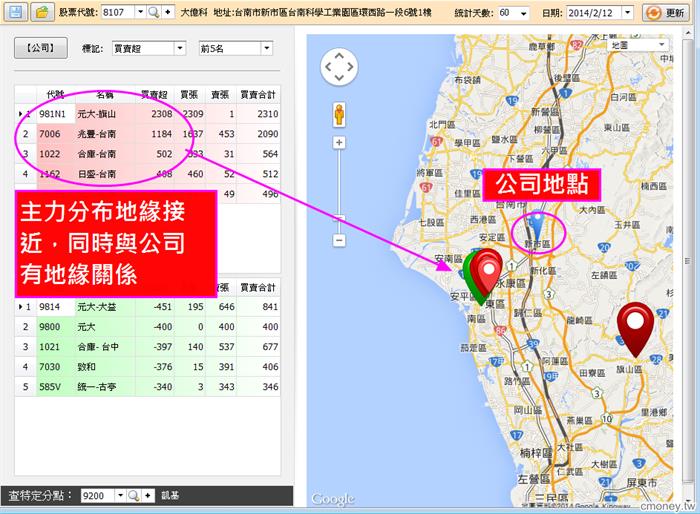Open the statistics days 60 dropdown
Viewport: 700px width, 514px height.
(x=524, y=13)
